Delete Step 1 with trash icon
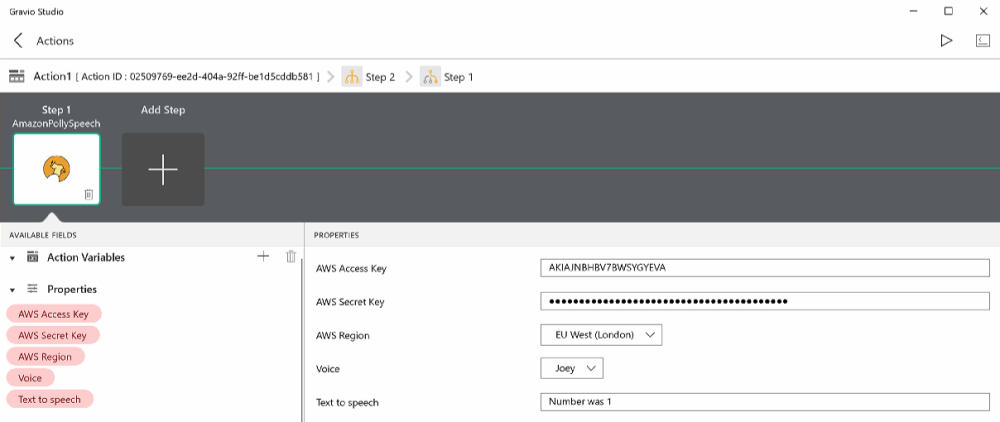 tap(89, 194)
